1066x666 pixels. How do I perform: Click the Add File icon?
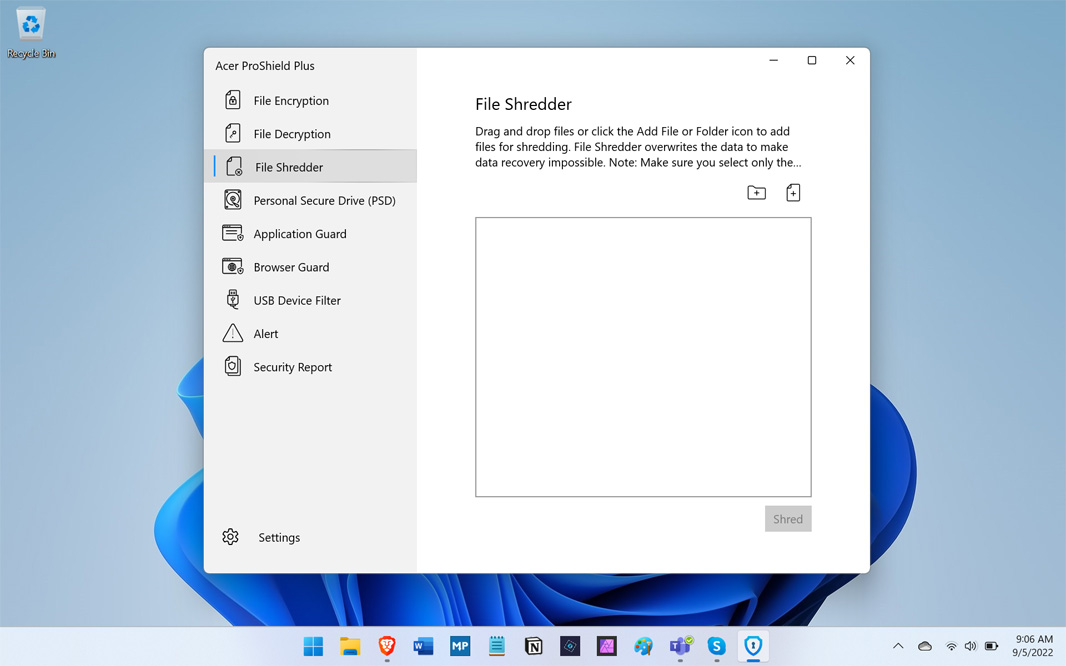(x=793, y=193)
